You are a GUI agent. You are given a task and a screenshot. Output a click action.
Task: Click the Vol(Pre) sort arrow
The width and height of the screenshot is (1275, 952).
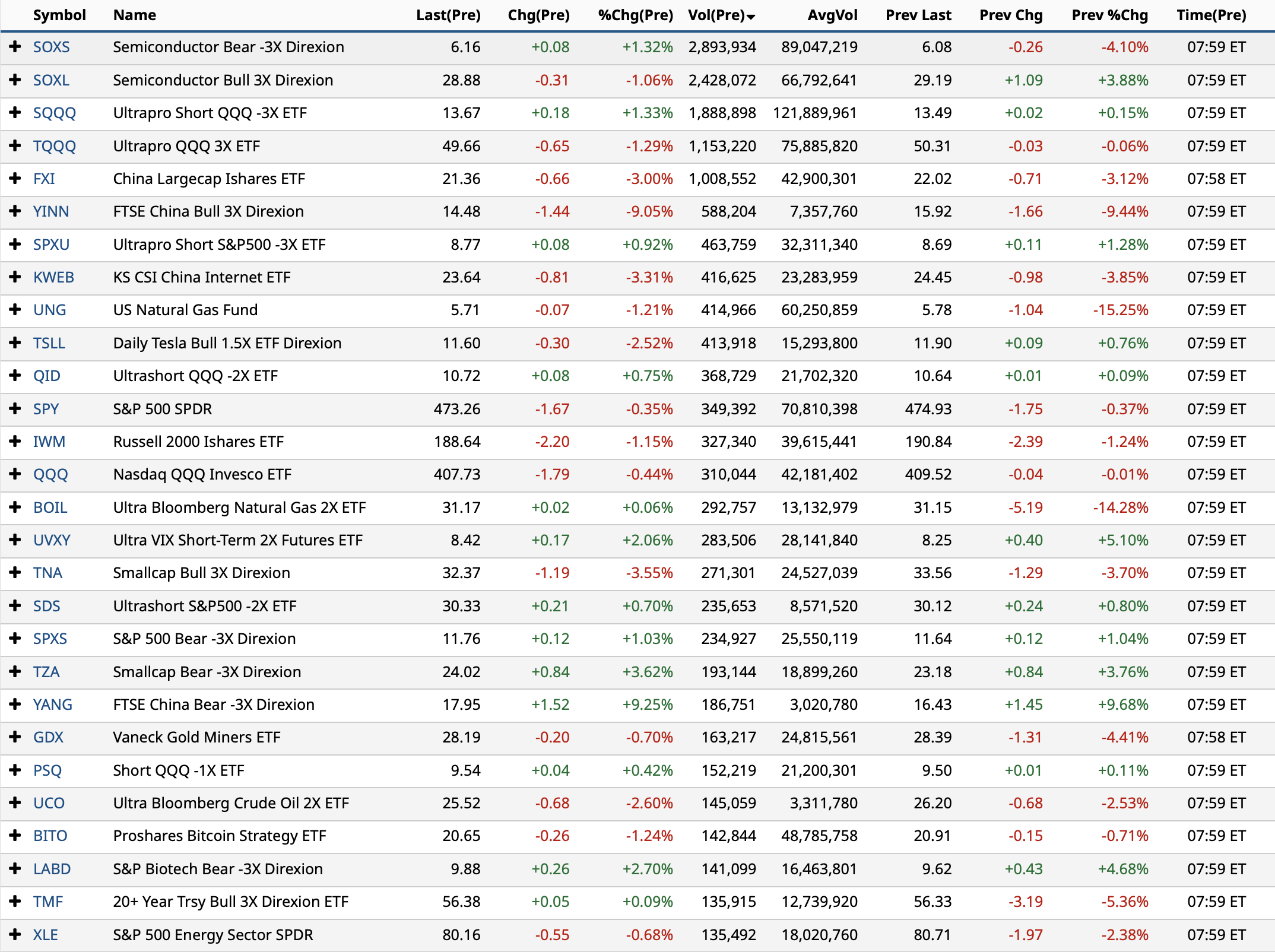point(751,17)
